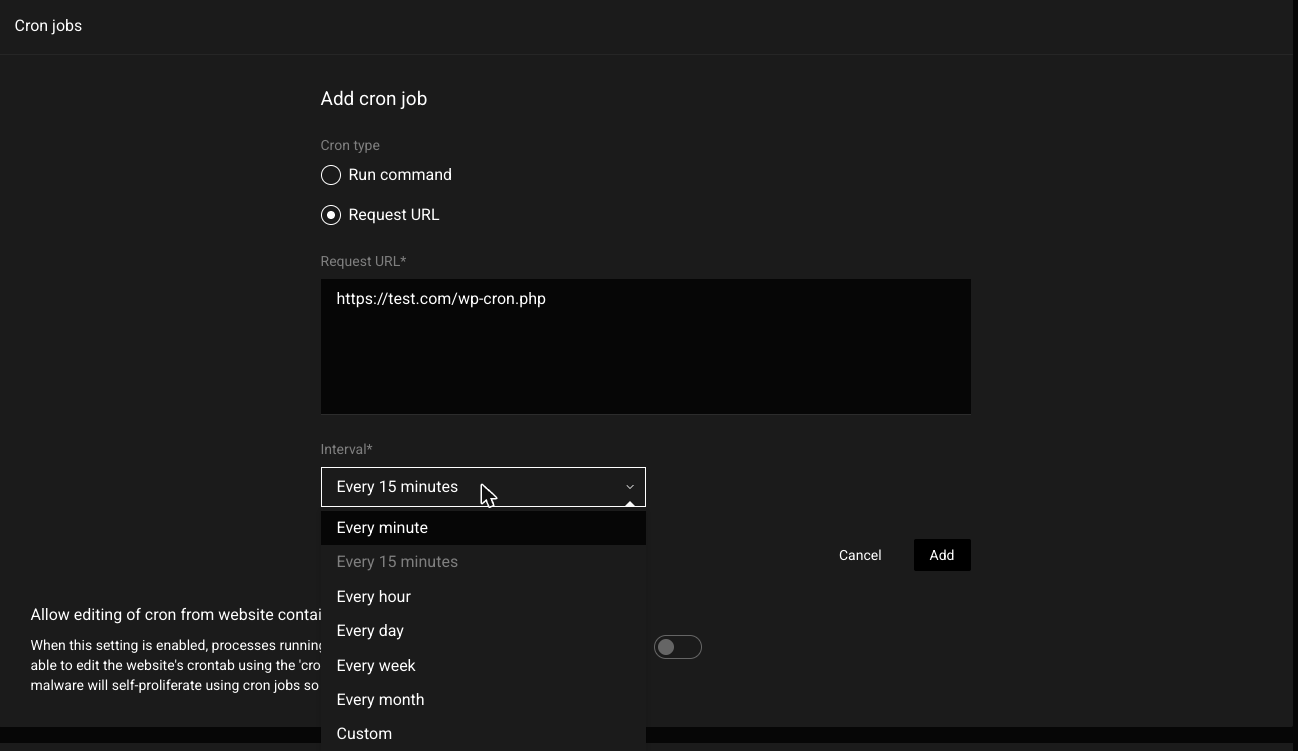
Task: Focus the Request URL text area
Action: [x=646, y=346]
